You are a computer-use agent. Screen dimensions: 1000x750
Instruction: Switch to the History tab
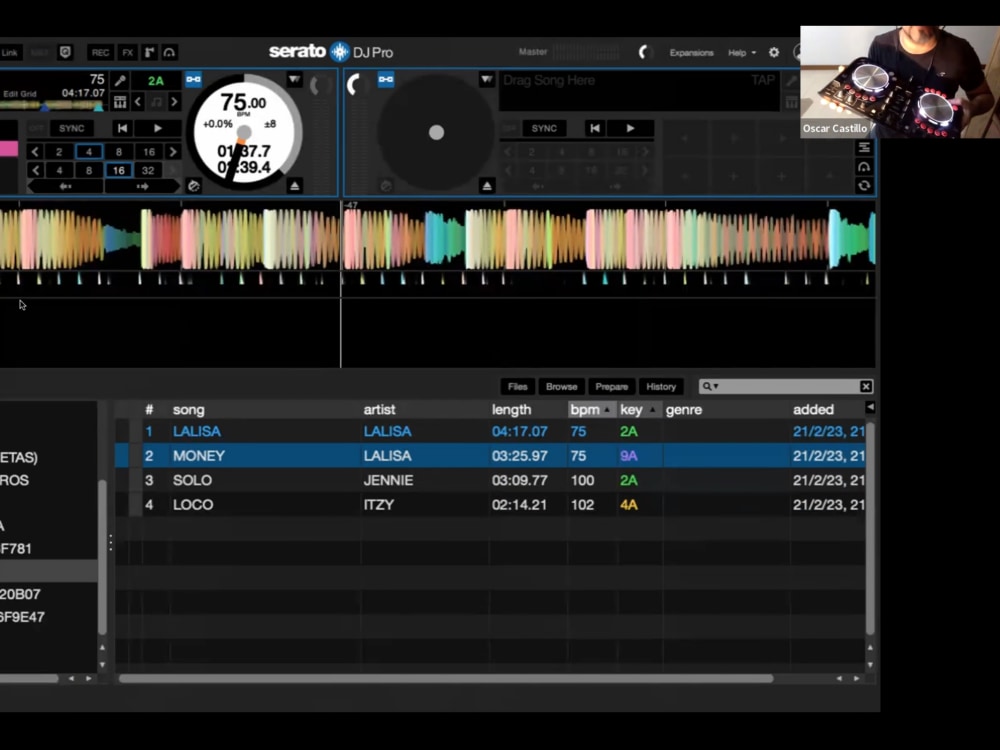pyautogui.click(x=661, y=386)
